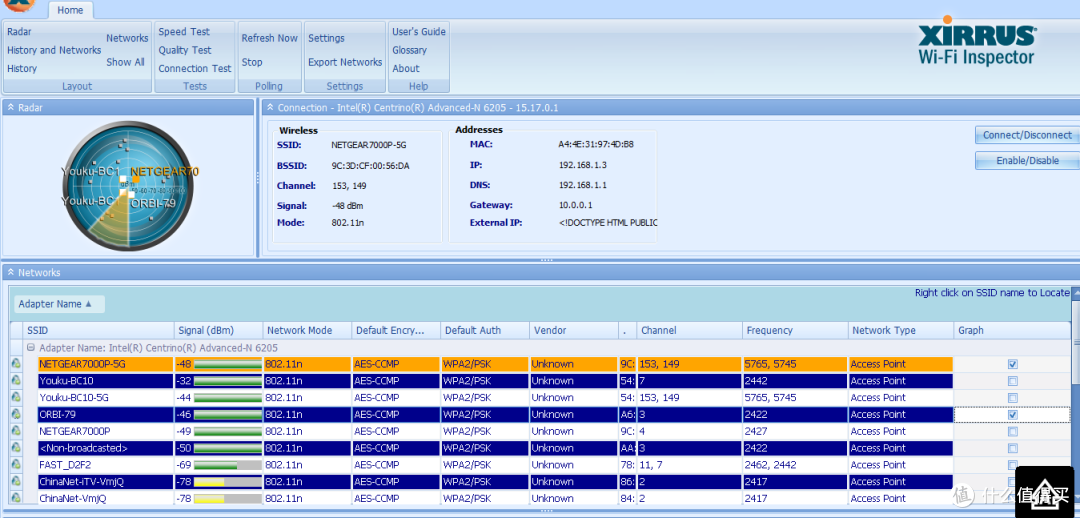Check Graph checkbox for FAST_D2F2
This screenshot has width=1080, height=518.
pyautogui.click(x=1012, y=465)
